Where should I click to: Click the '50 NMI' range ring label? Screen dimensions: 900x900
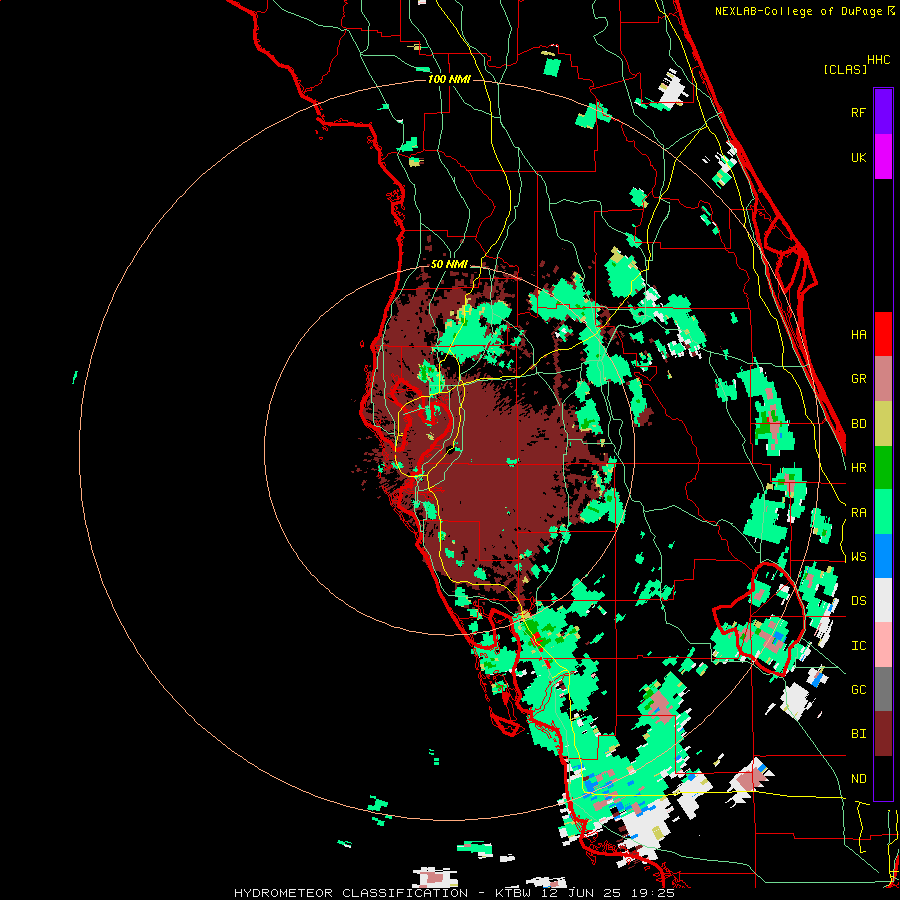coord(449,265)
